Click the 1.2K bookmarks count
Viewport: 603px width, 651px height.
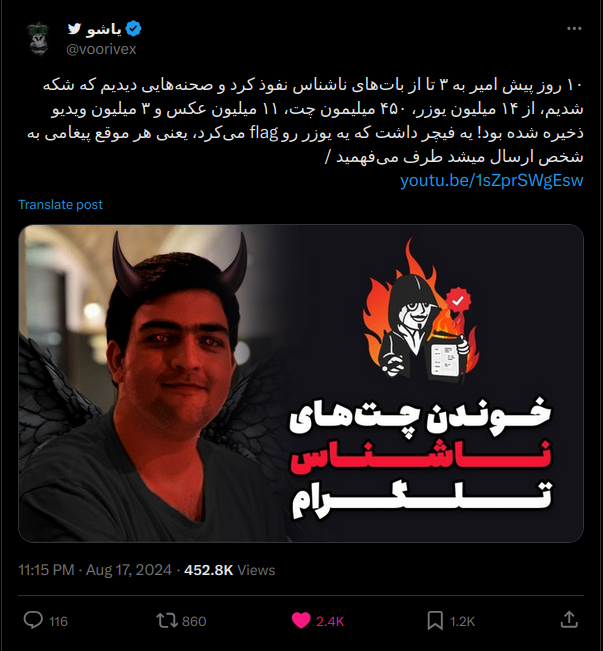tap(462, 622)
